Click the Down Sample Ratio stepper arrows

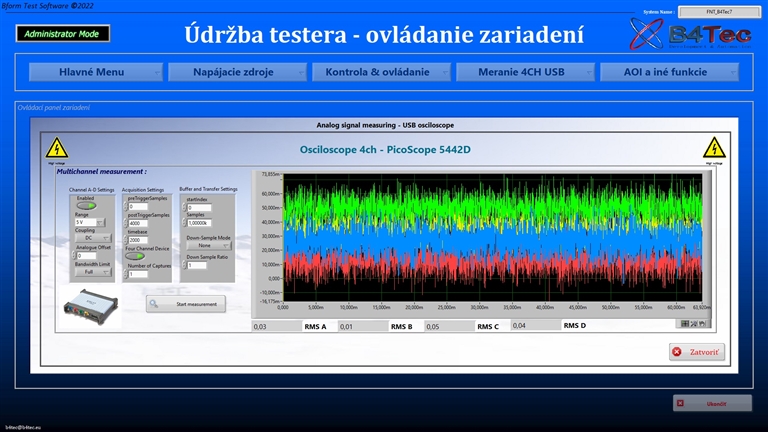184,265
